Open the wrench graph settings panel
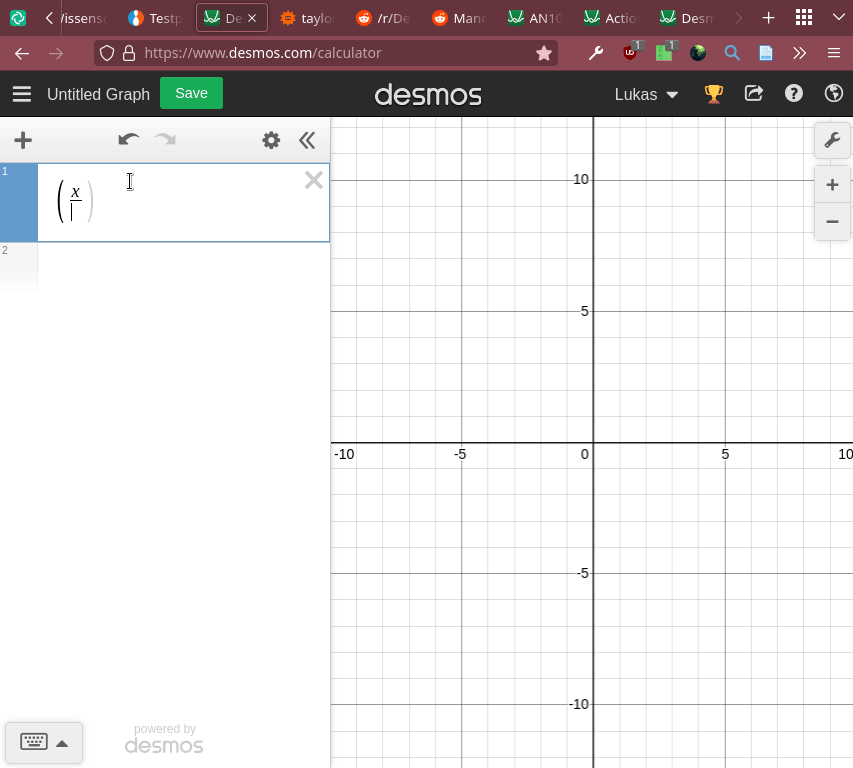The width and height of the screenshot is (853, 768). click(832, 140)
